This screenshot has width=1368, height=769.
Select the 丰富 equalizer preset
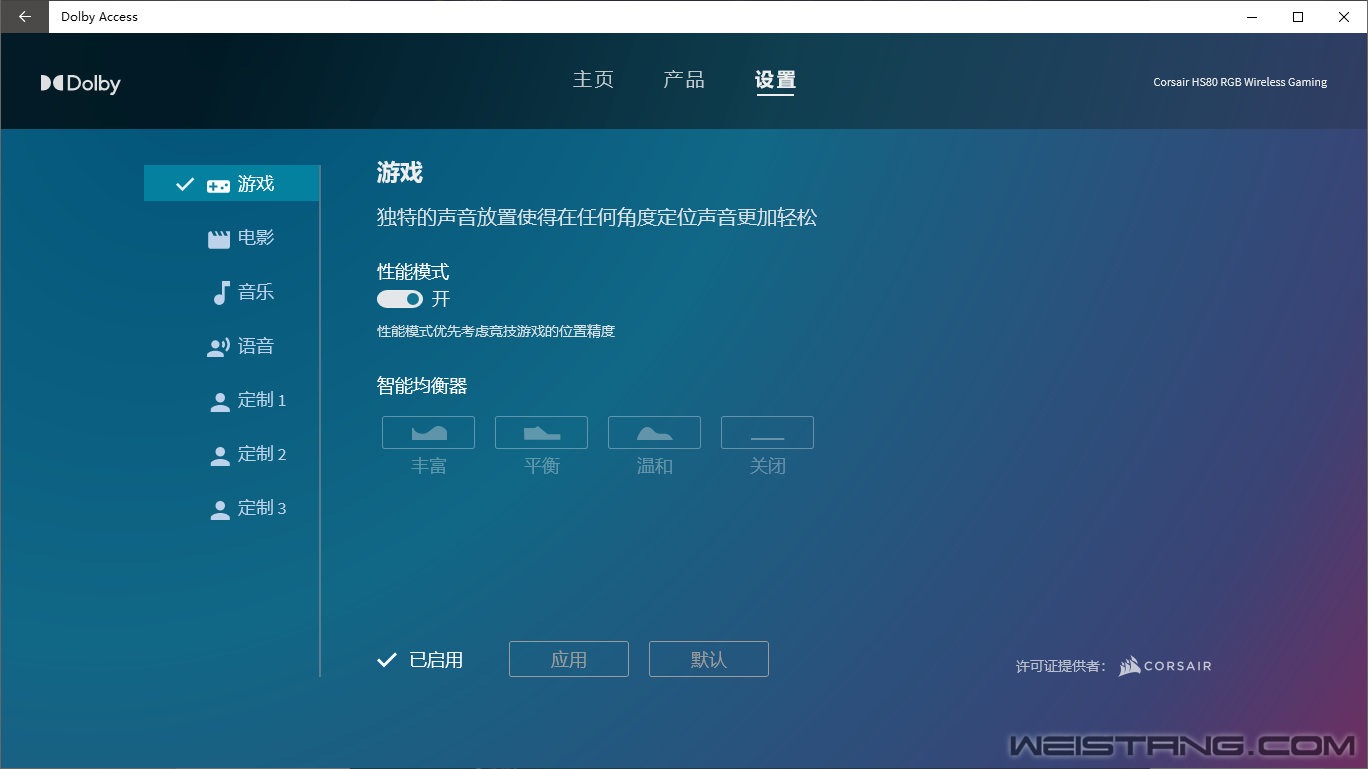[x=428, y=433]
